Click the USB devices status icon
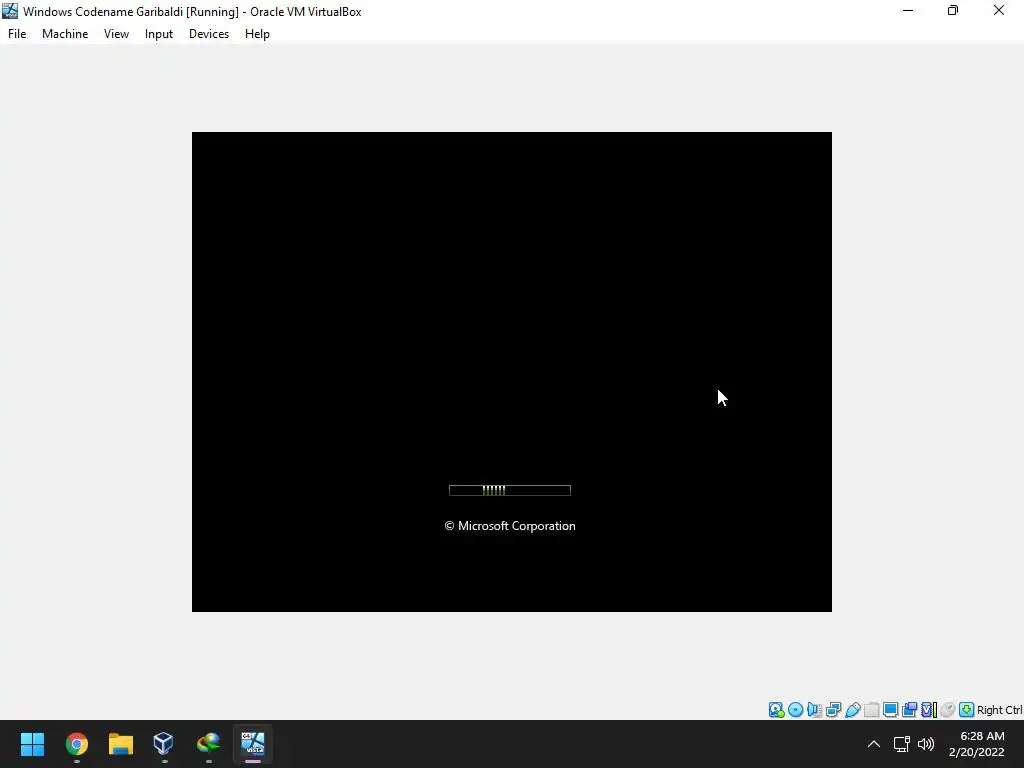 (x=852, y=710)
